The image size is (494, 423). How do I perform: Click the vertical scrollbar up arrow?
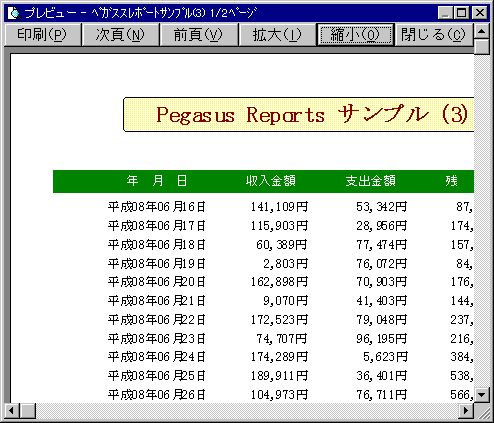(481, 32)
